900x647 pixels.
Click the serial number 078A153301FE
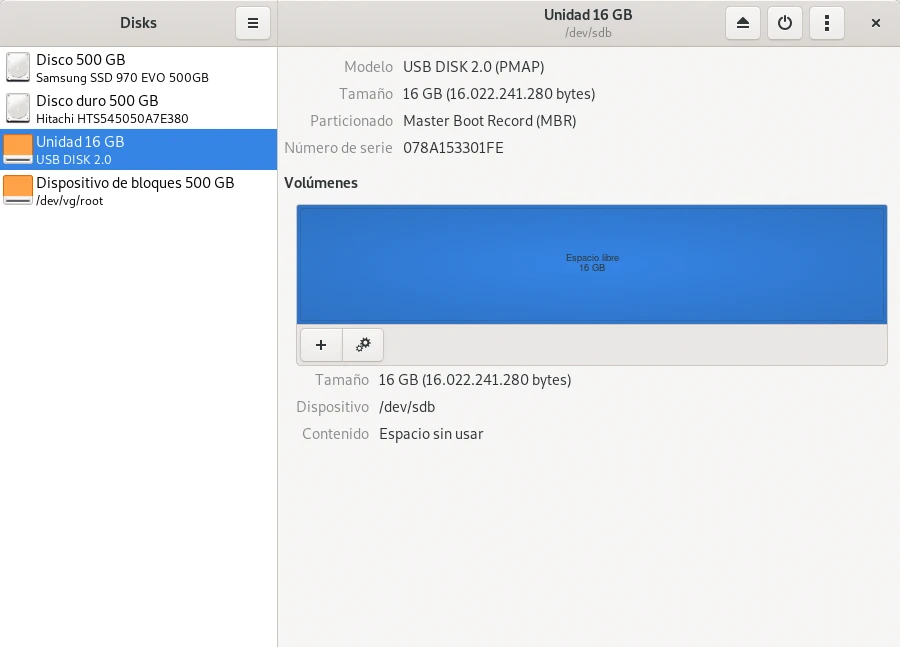tap(453, 148)
